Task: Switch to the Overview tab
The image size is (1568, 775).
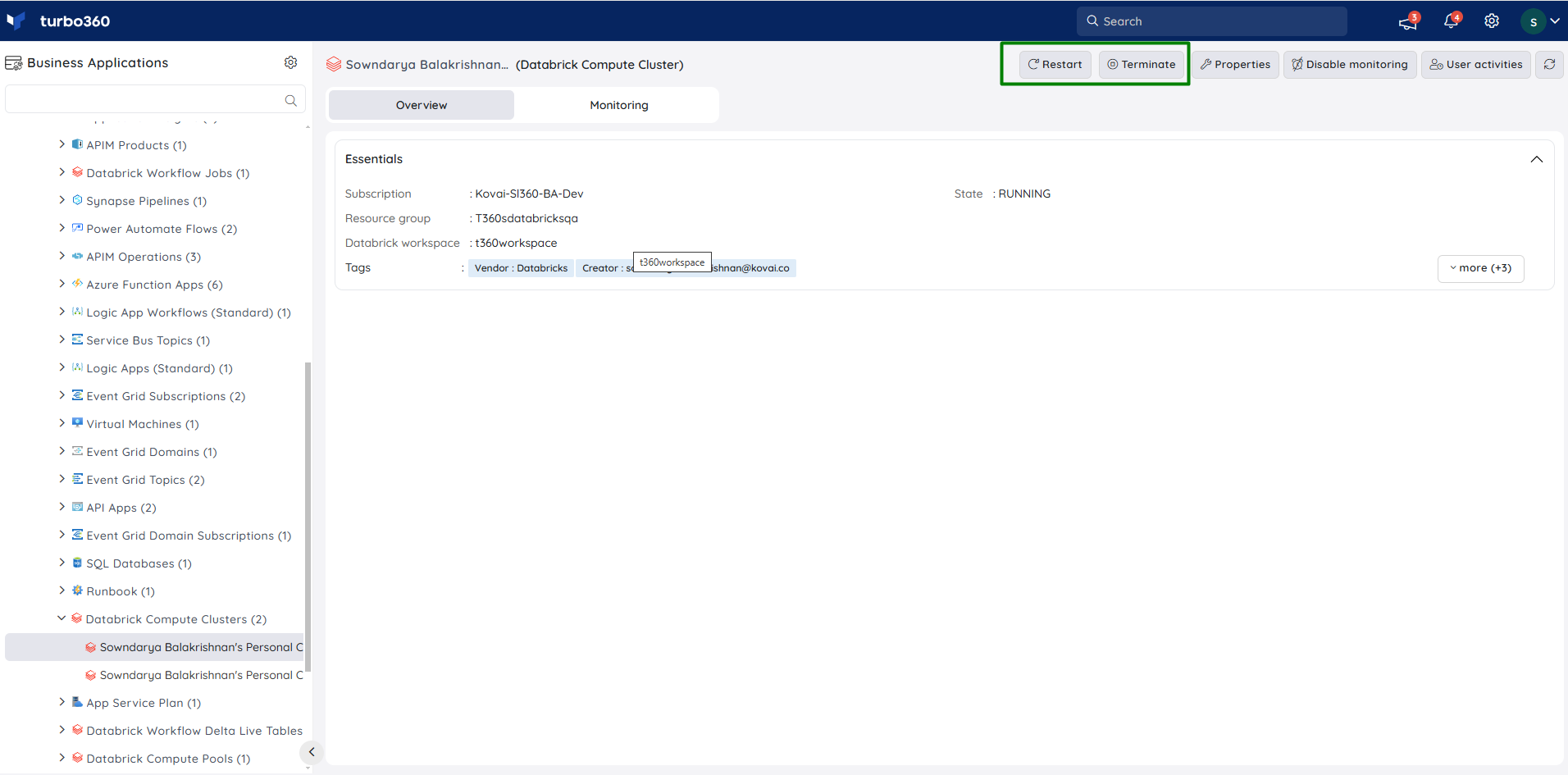Action: (x=422, y=105)
